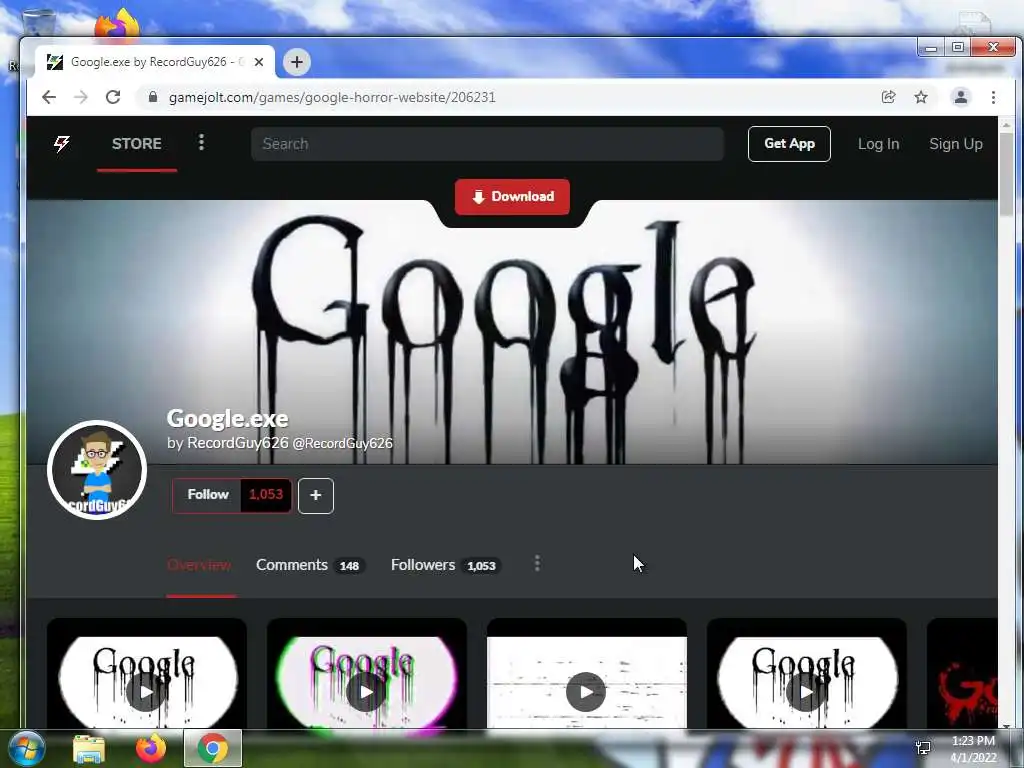1024x768 pixels.
Task: Open a new tab with plus
Action: (x=296, y=62)
